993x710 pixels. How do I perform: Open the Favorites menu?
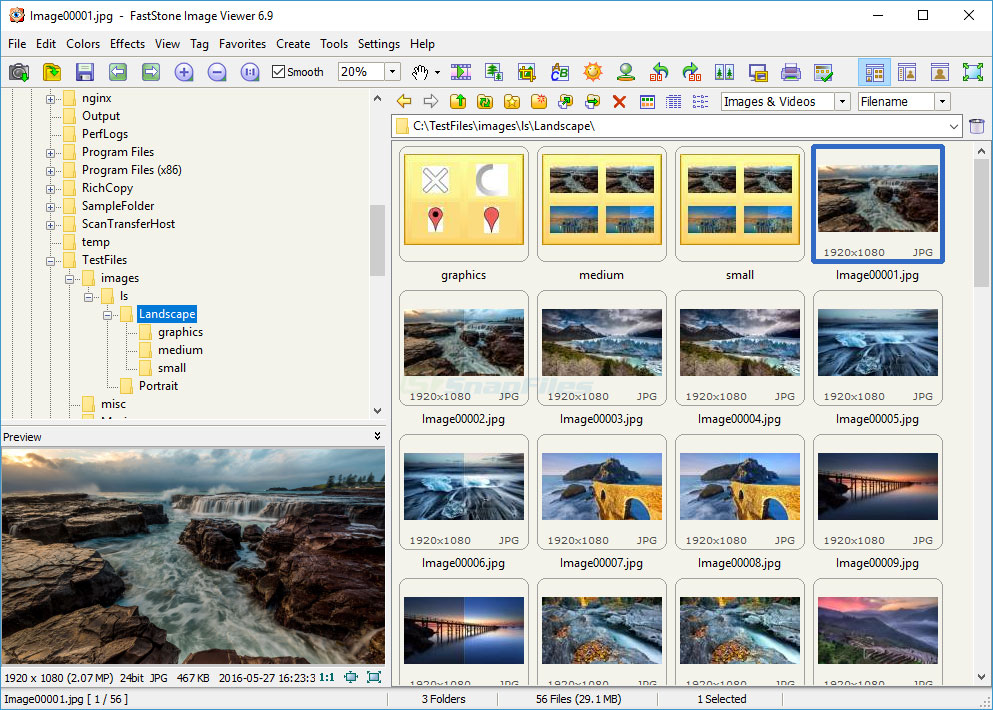242,44
